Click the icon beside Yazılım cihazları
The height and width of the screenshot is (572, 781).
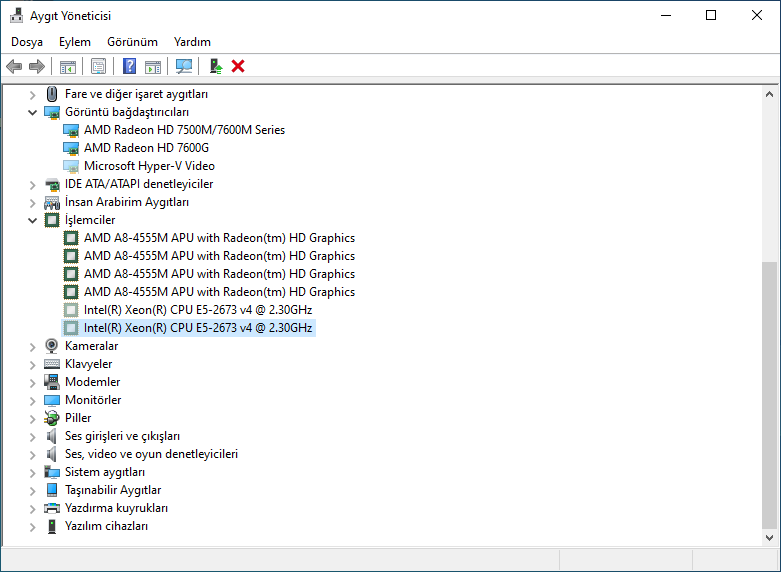(52, 526)
